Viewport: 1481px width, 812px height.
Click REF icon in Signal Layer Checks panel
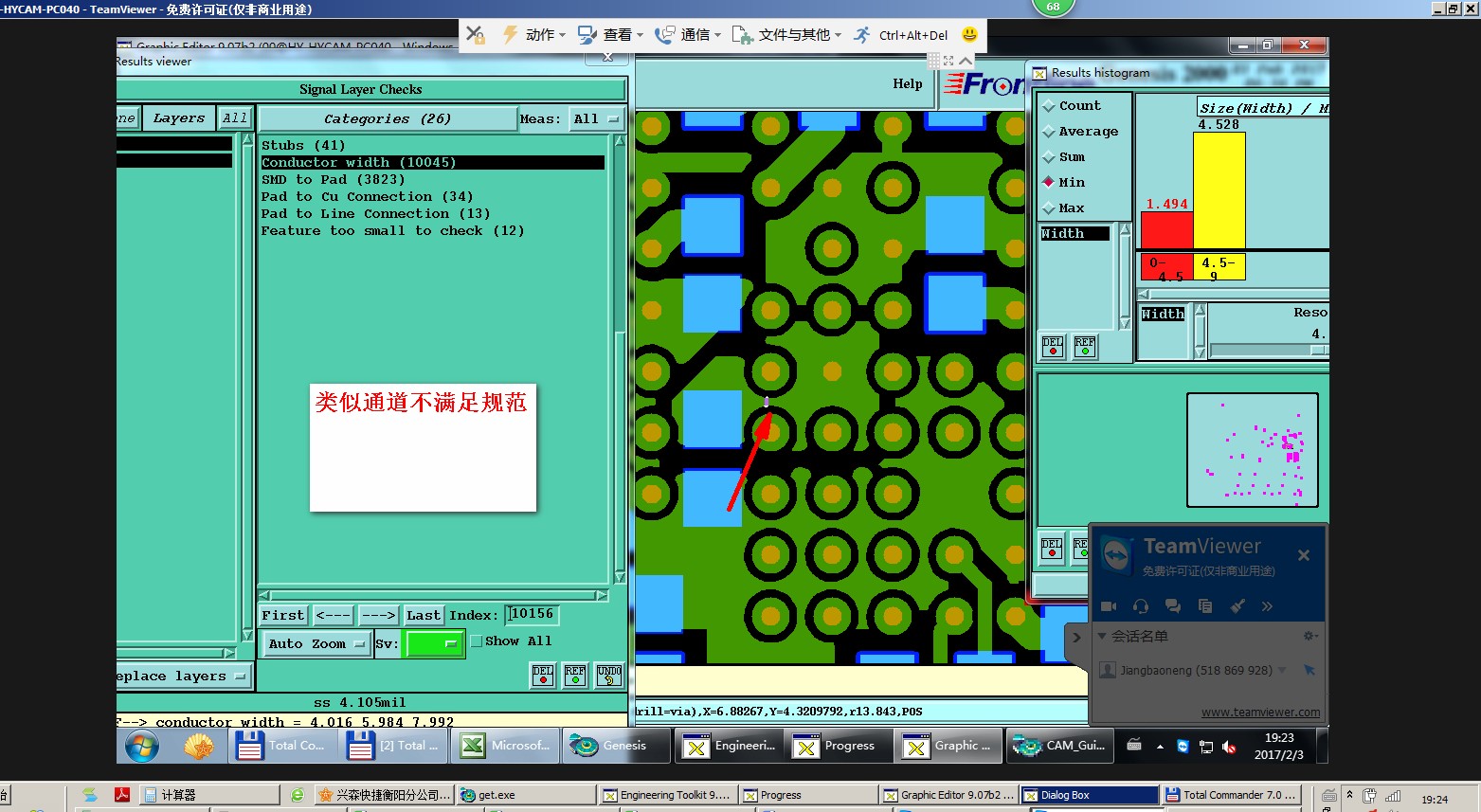point(575,675)
